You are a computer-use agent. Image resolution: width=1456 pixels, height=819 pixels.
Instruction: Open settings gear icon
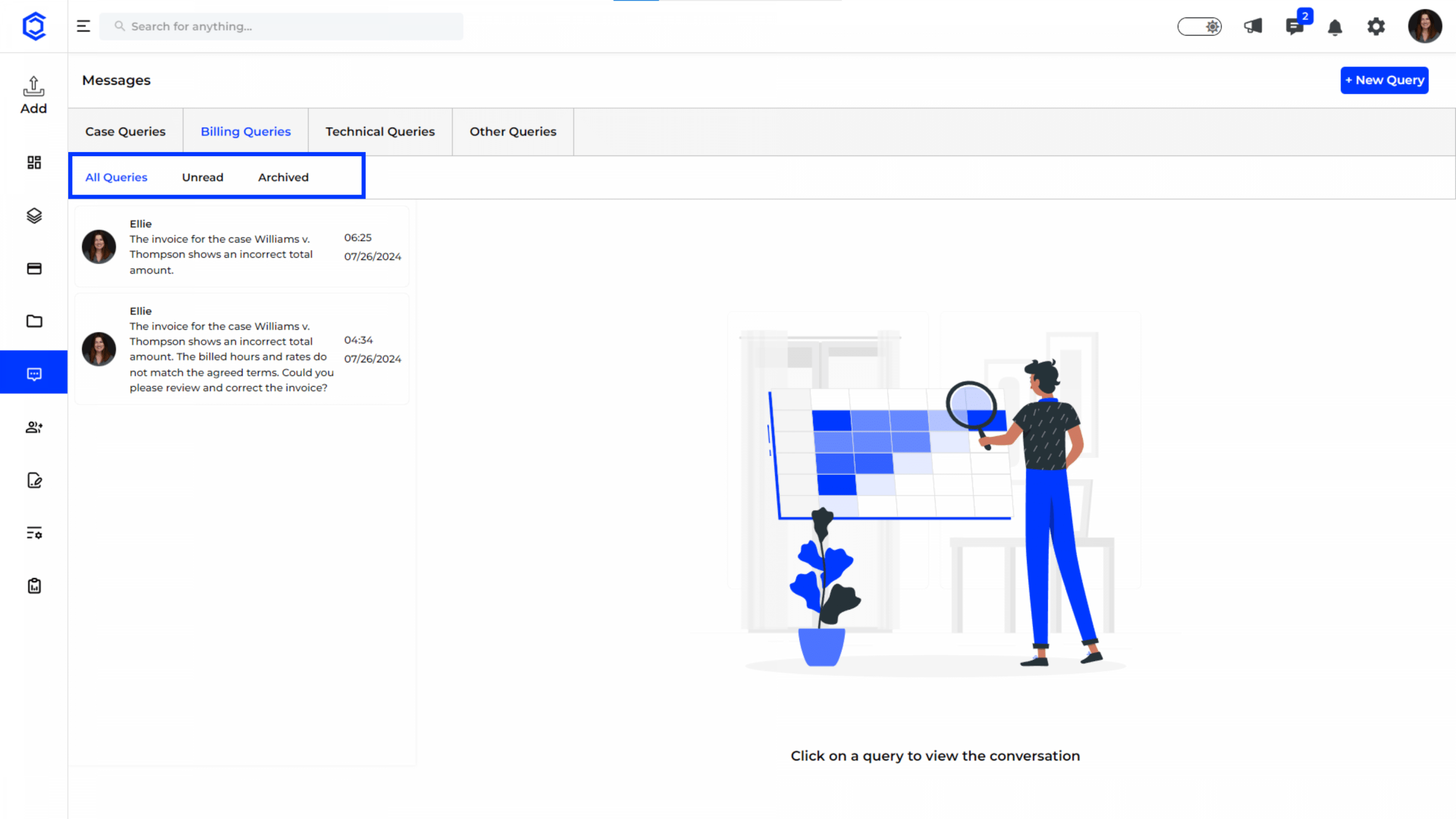tap(1376, 27)
